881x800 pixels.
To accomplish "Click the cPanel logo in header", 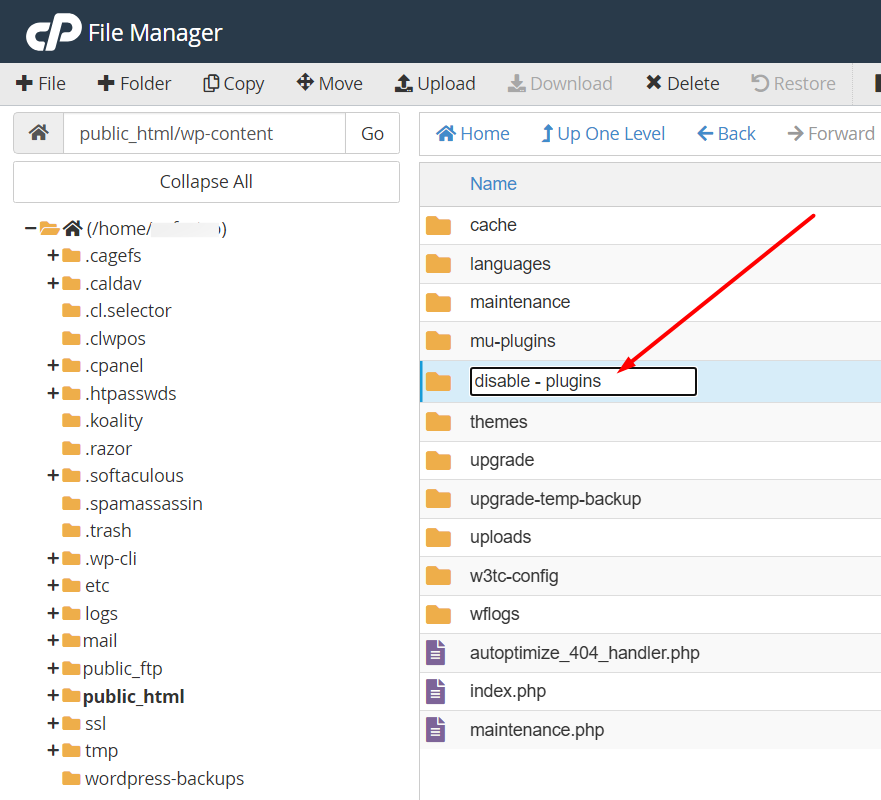I will tap(54, 31).
